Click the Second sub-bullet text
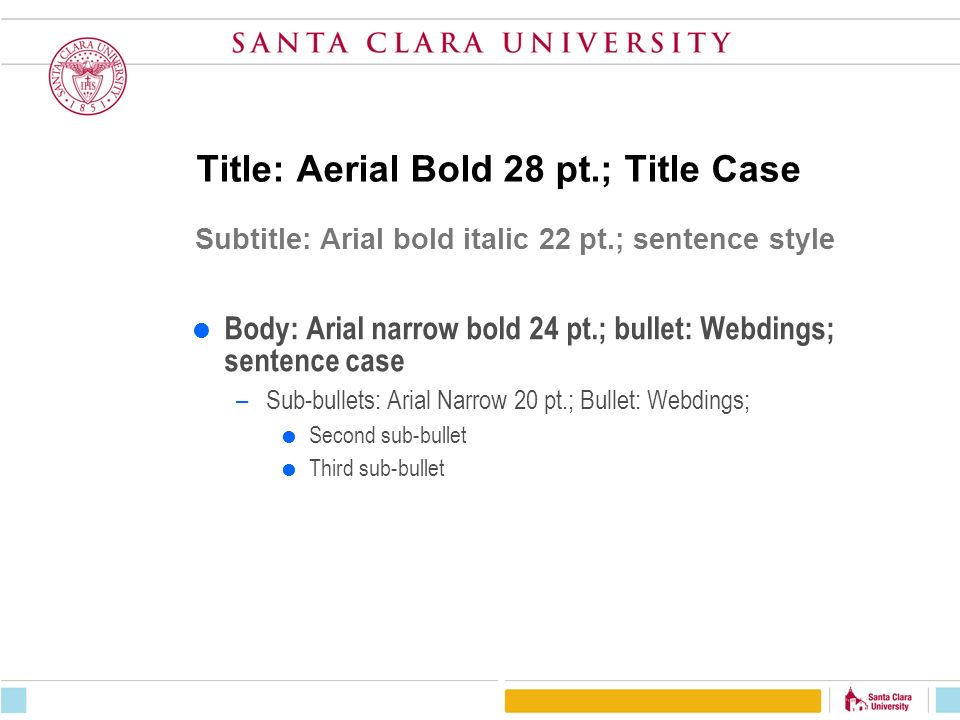960x720 pixels. click(x=388, y=435)
